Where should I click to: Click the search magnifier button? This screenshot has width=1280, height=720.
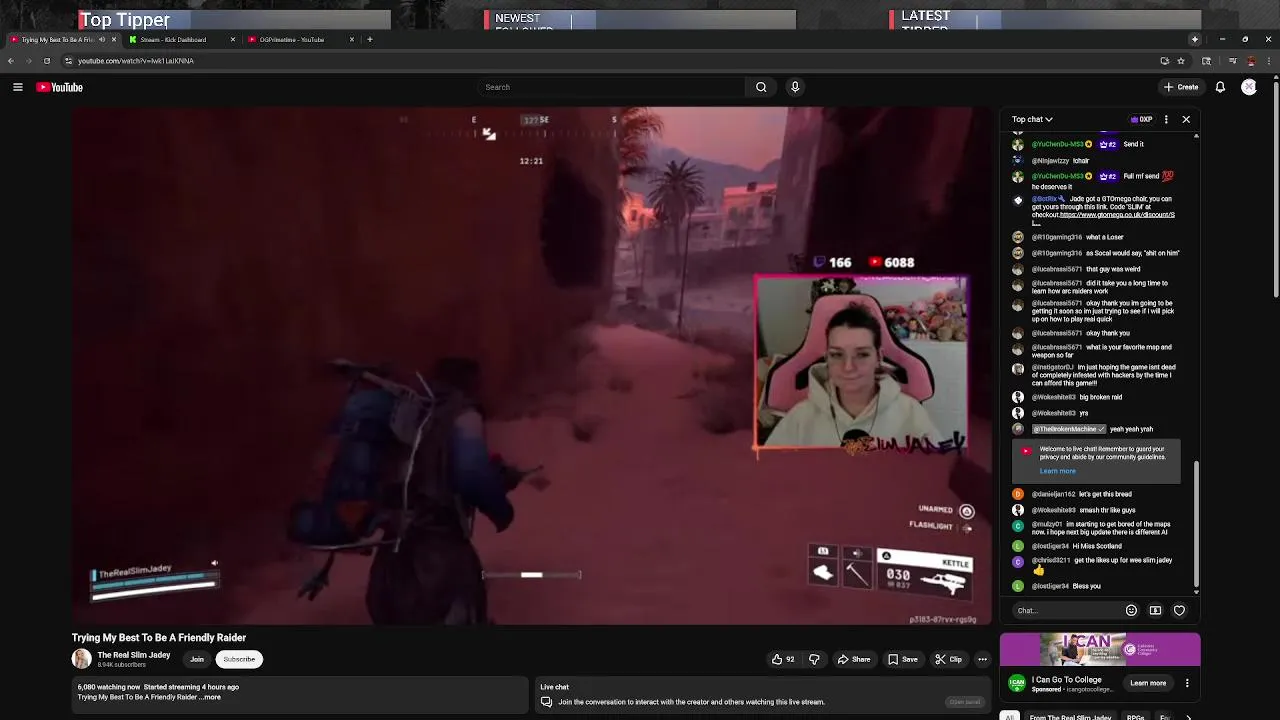click(761, 87)
